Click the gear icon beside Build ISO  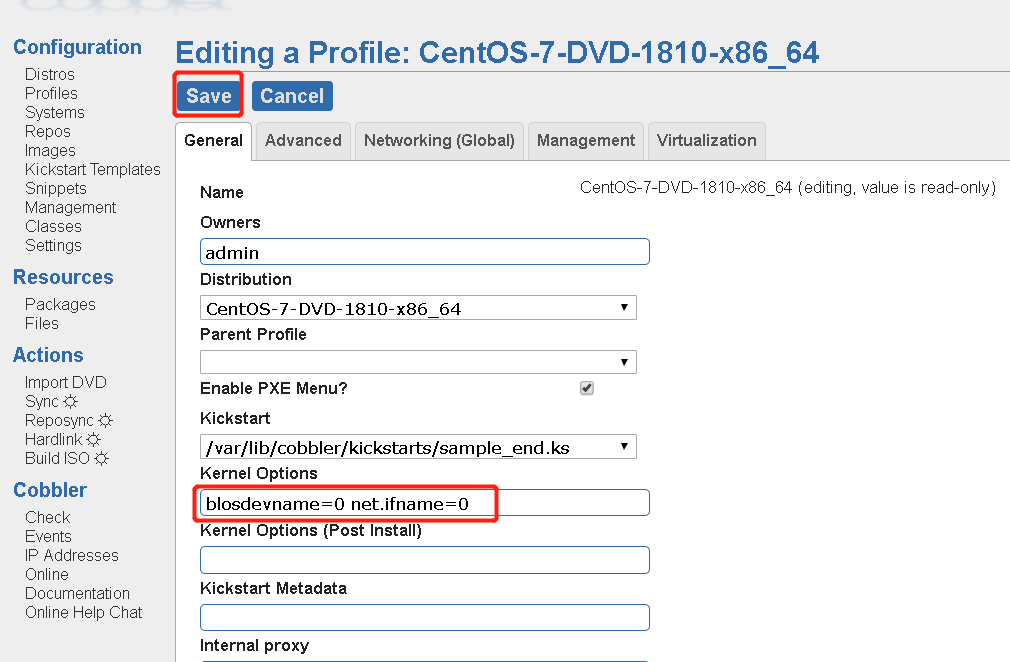point(101,459)
